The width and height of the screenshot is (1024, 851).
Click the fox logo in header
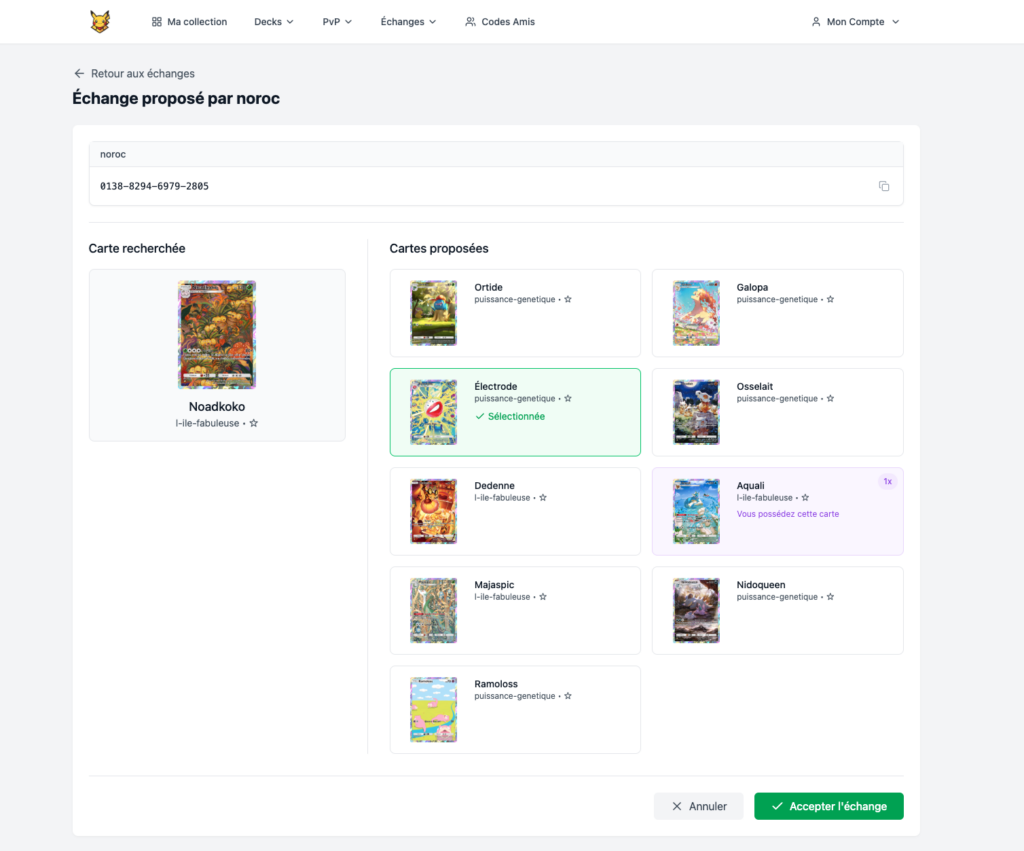pos(100,22)
